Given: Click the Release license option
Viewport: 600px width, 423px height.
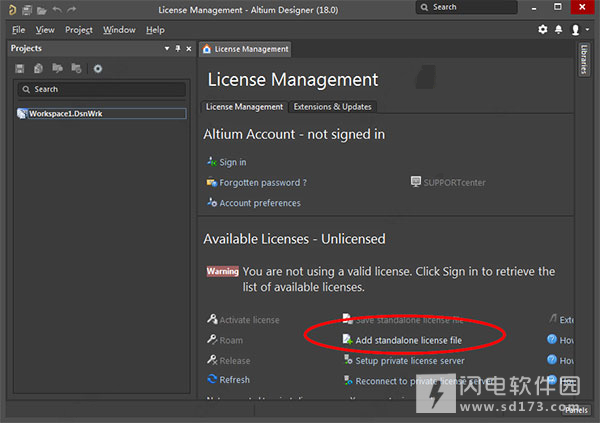Looking at the screenshot, I should pos(235,361).
